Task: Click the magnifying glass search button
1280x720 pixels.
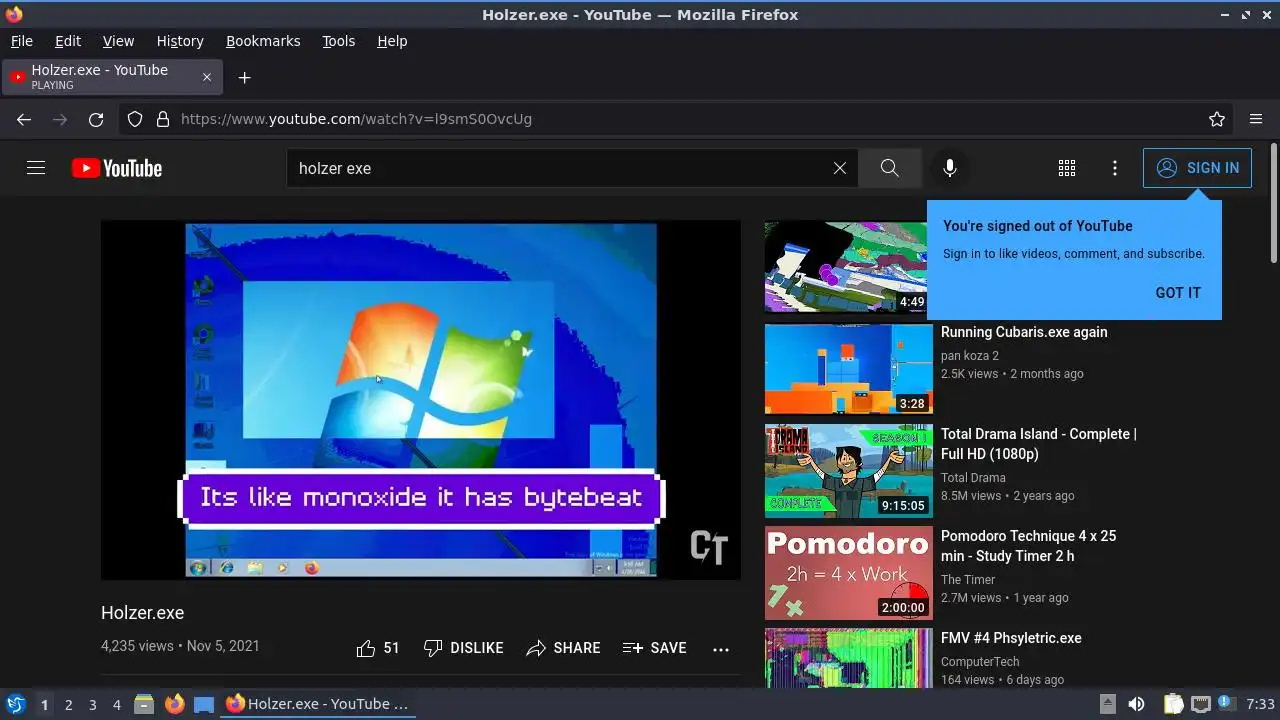Action: tap(890, 168)
